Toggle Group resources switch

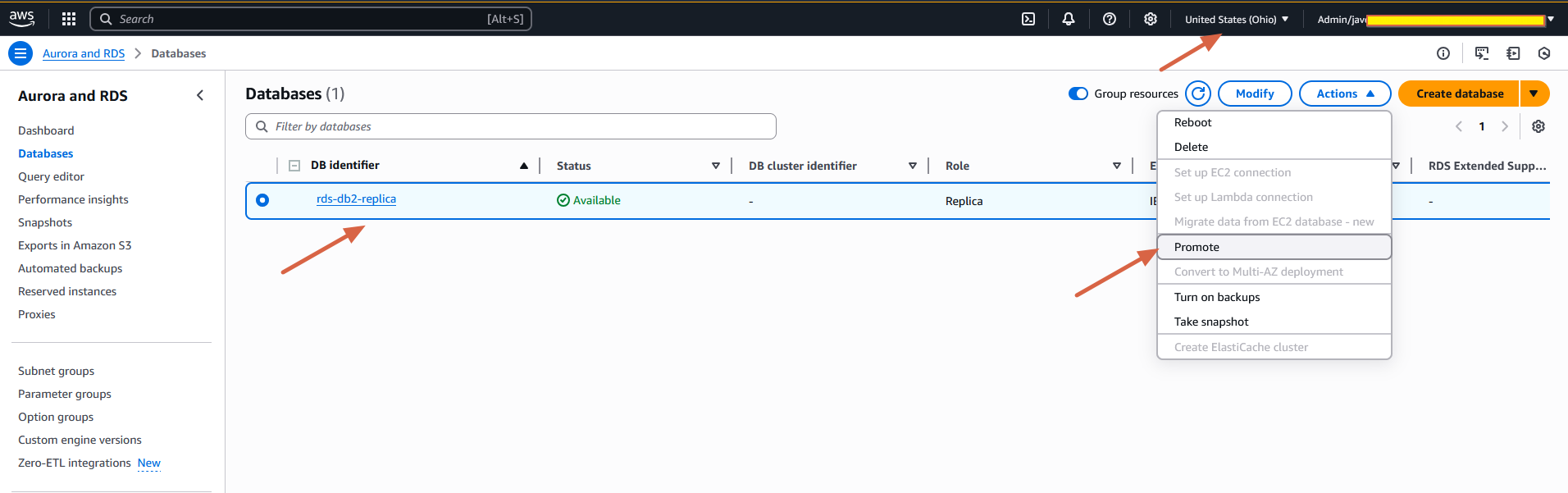point(1078,94)
